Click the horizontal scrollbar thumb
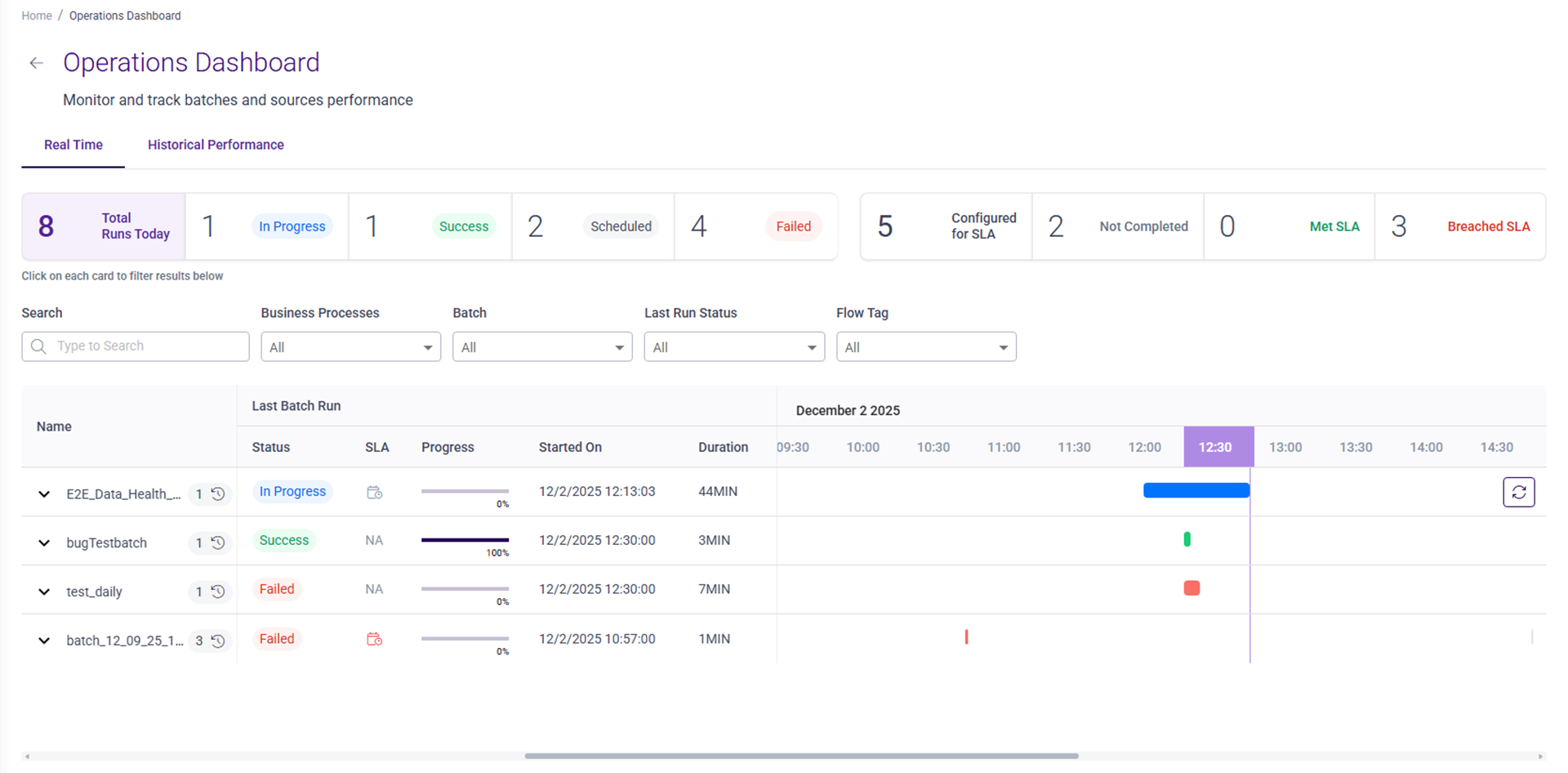Viewport: 1568px width, 773px height. point(800,756)
